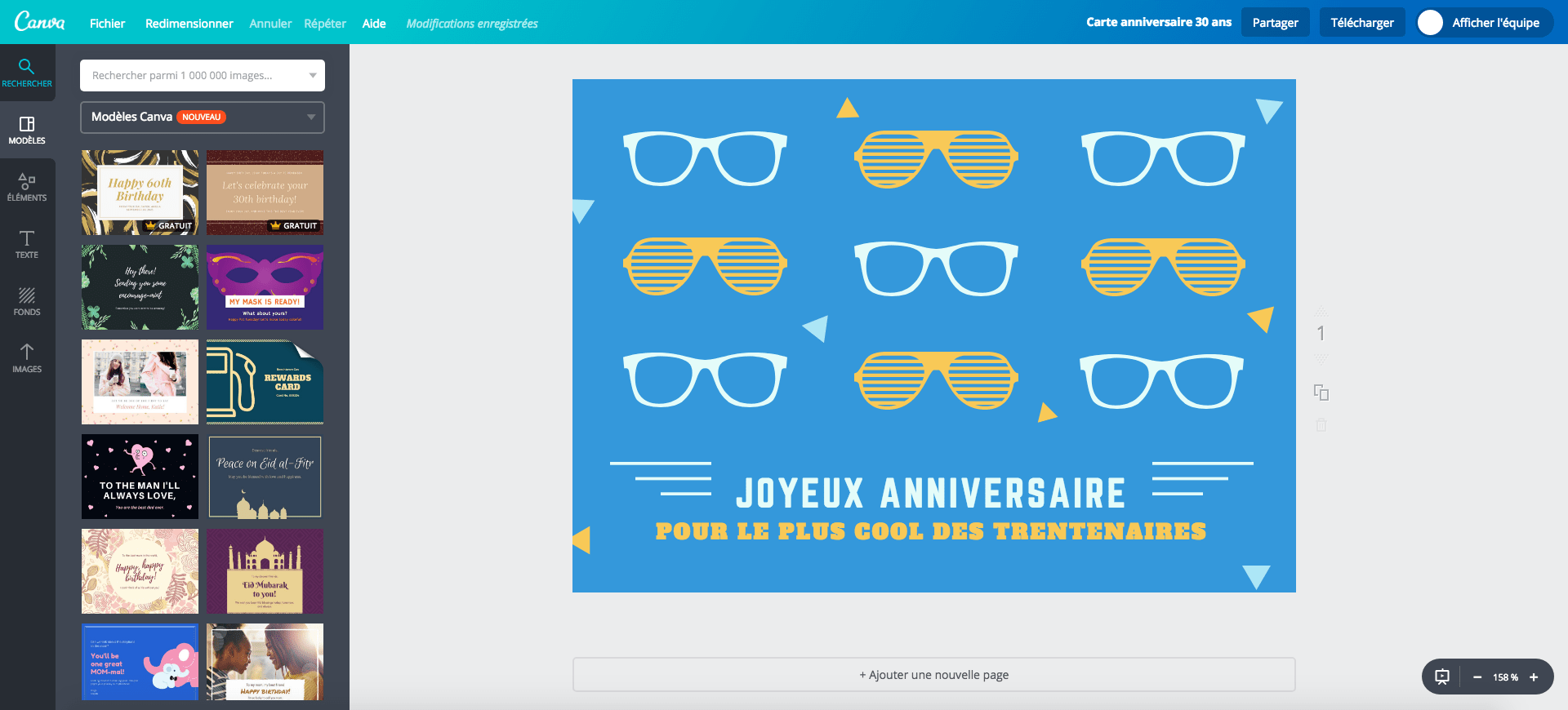This screenshot has height=710, width=1568.
Task: Select the Eid Mubarak to you template
Action: point(265,571)
